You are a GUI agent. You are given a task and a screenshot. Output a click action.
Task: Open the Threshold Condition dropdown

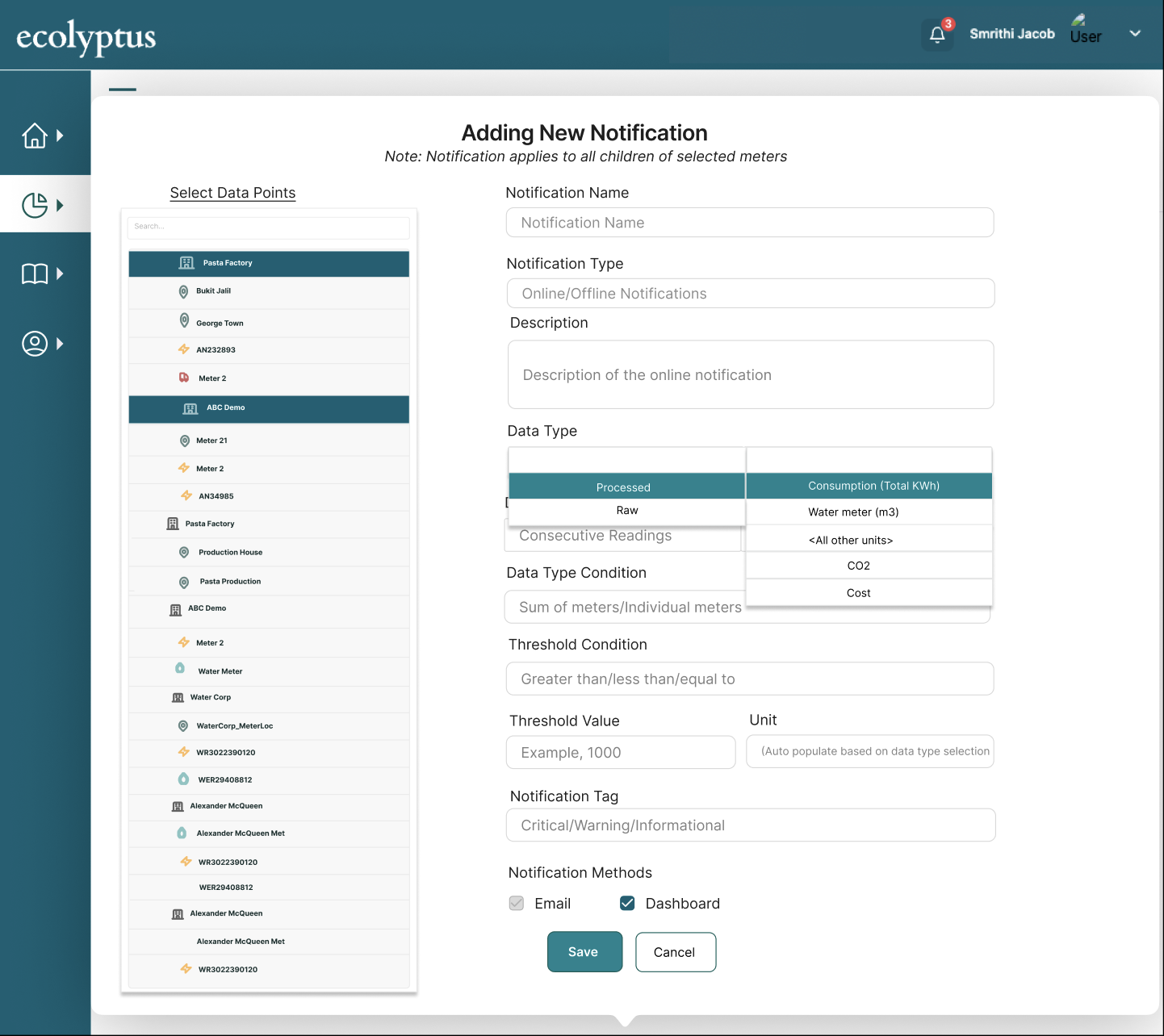(749, 679)
